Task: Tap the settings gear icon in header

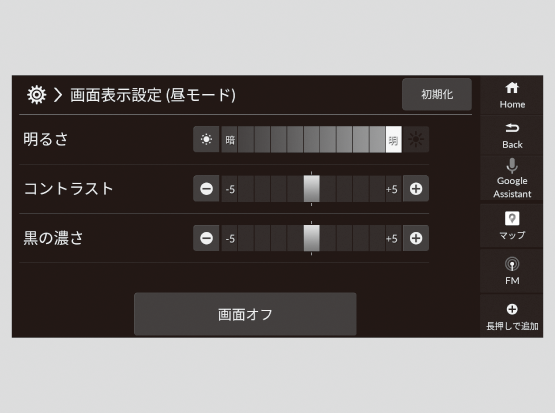Action: pos(36,95)
